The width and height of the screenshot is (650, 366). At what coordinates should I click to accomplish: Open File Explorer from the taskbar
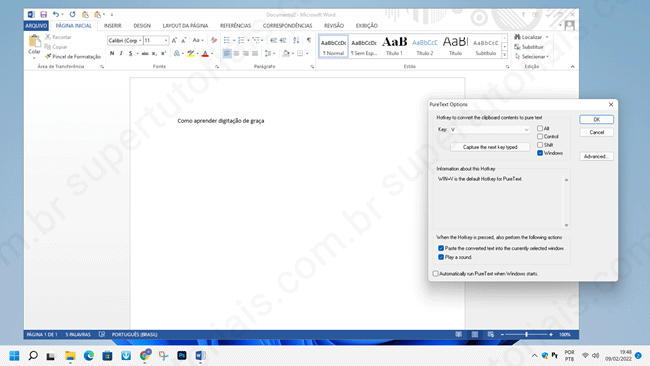(70, 356)
